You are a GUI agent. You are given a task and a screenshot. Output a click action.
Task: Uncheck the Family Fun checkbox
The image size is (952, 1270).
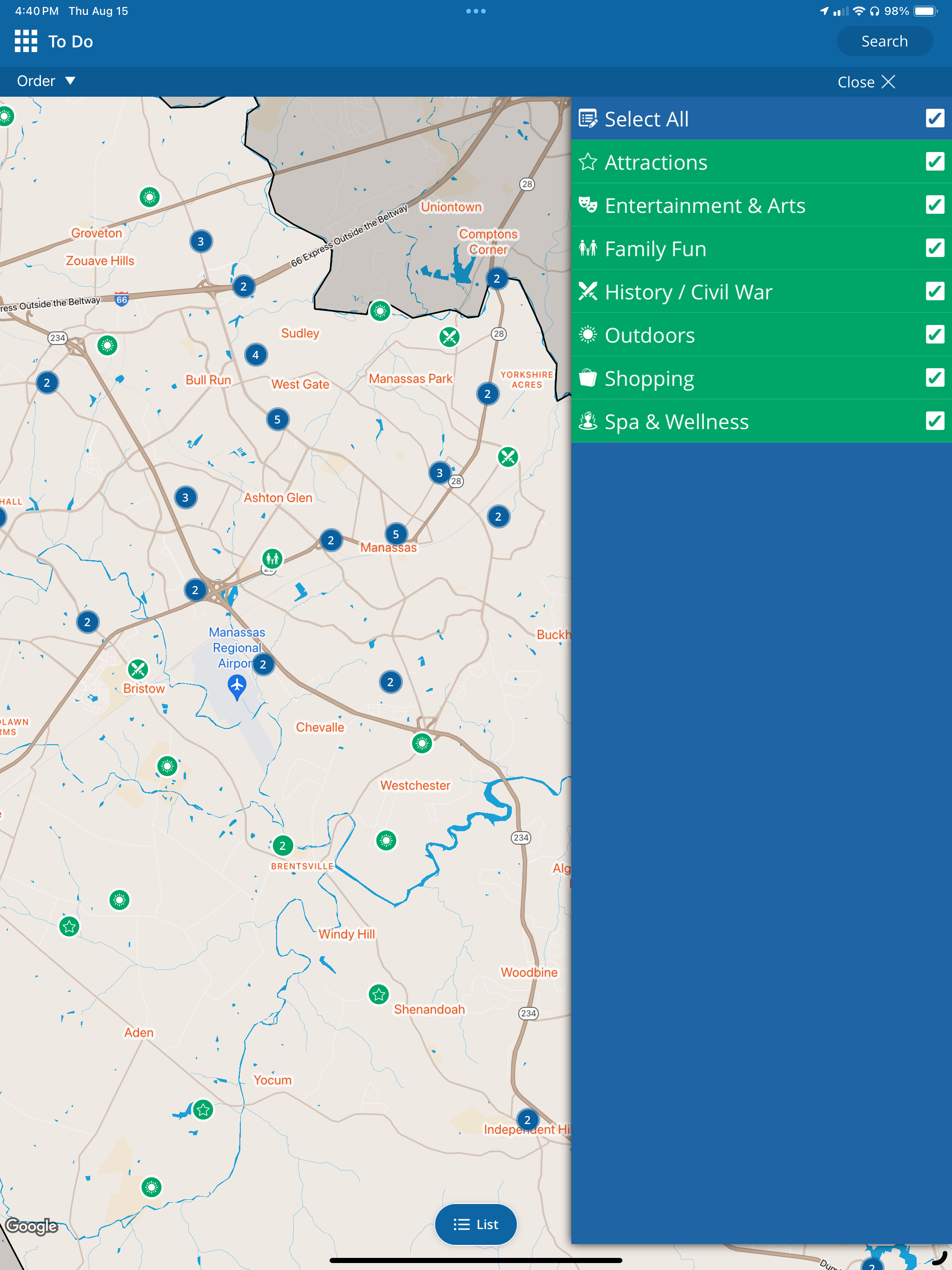935,248
